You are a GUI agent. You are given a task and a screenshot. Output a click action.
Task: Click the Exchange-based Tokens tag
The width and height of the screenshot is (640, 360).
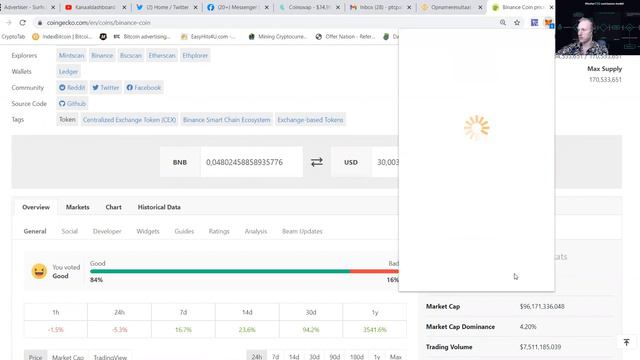(x=310, y=120)
